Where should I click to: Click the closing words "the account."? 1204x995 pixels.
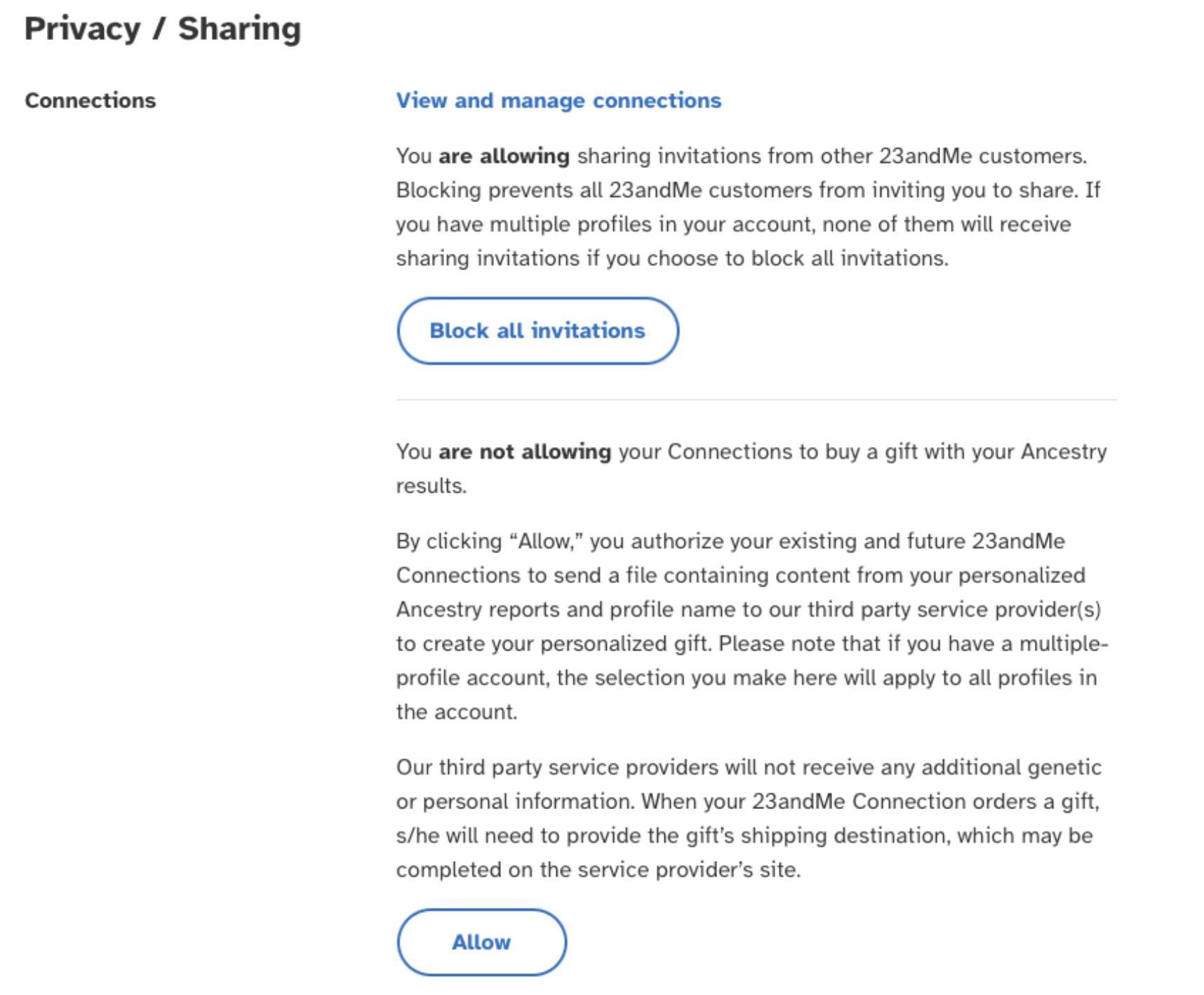(456, 712)
